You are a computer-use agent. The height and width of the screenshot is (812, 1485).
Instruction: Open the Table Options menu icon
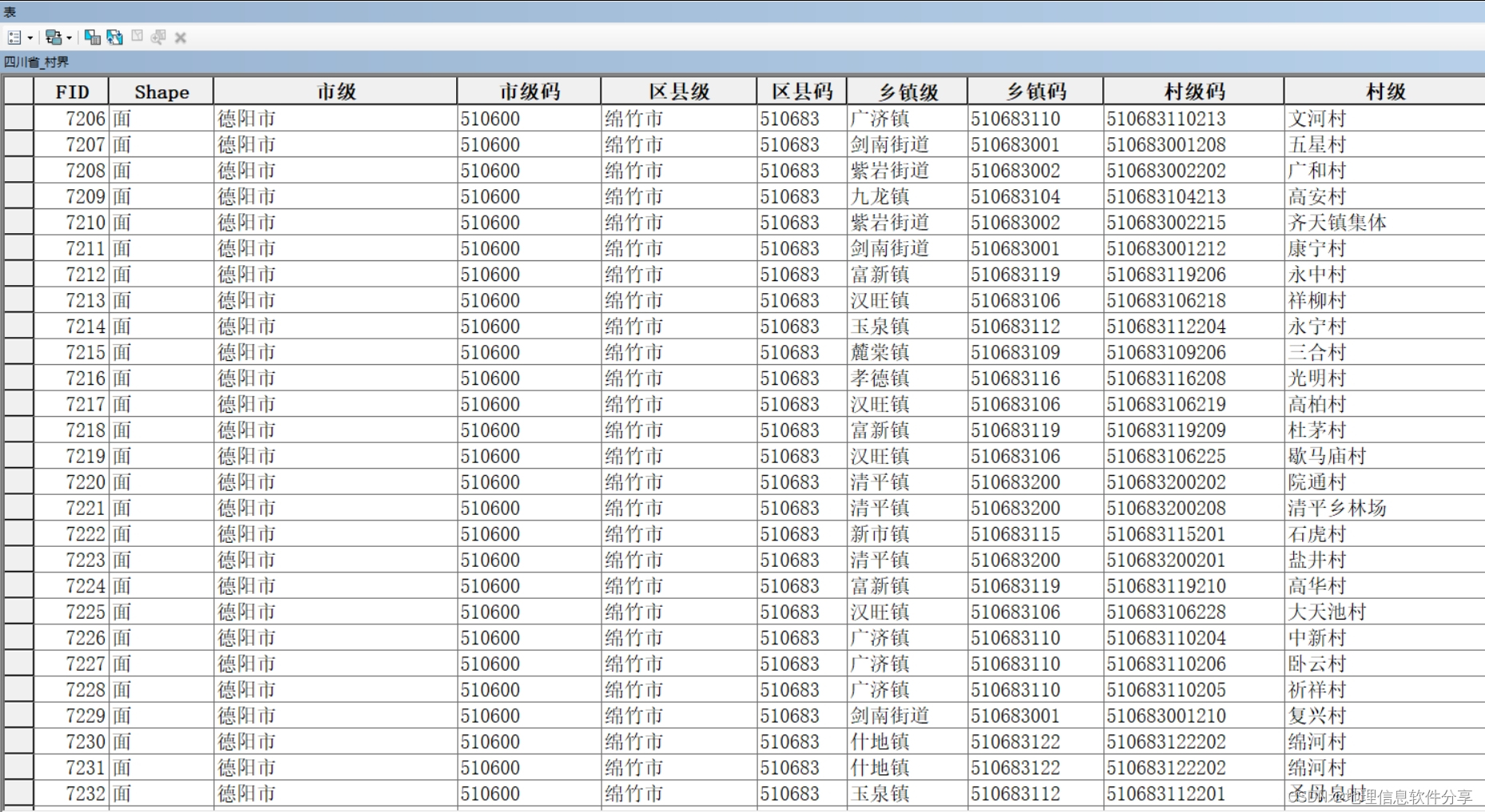click(14, 38)
